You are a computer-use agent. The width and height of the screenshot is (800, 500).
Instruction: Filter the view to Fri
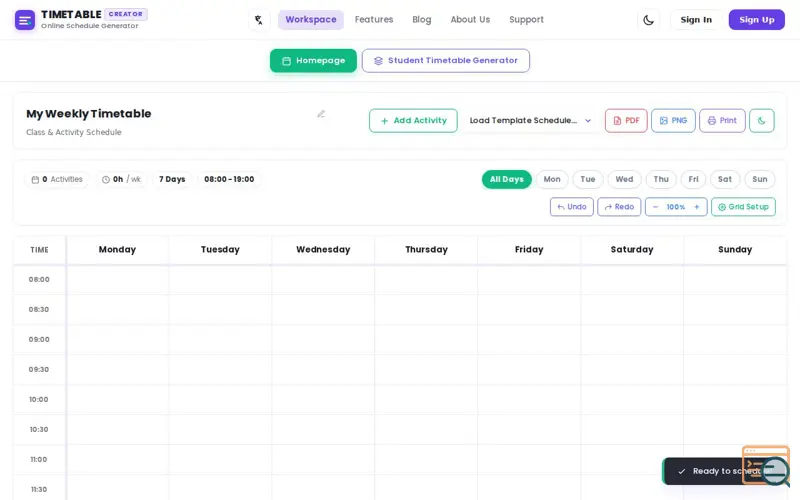[693, 180]
